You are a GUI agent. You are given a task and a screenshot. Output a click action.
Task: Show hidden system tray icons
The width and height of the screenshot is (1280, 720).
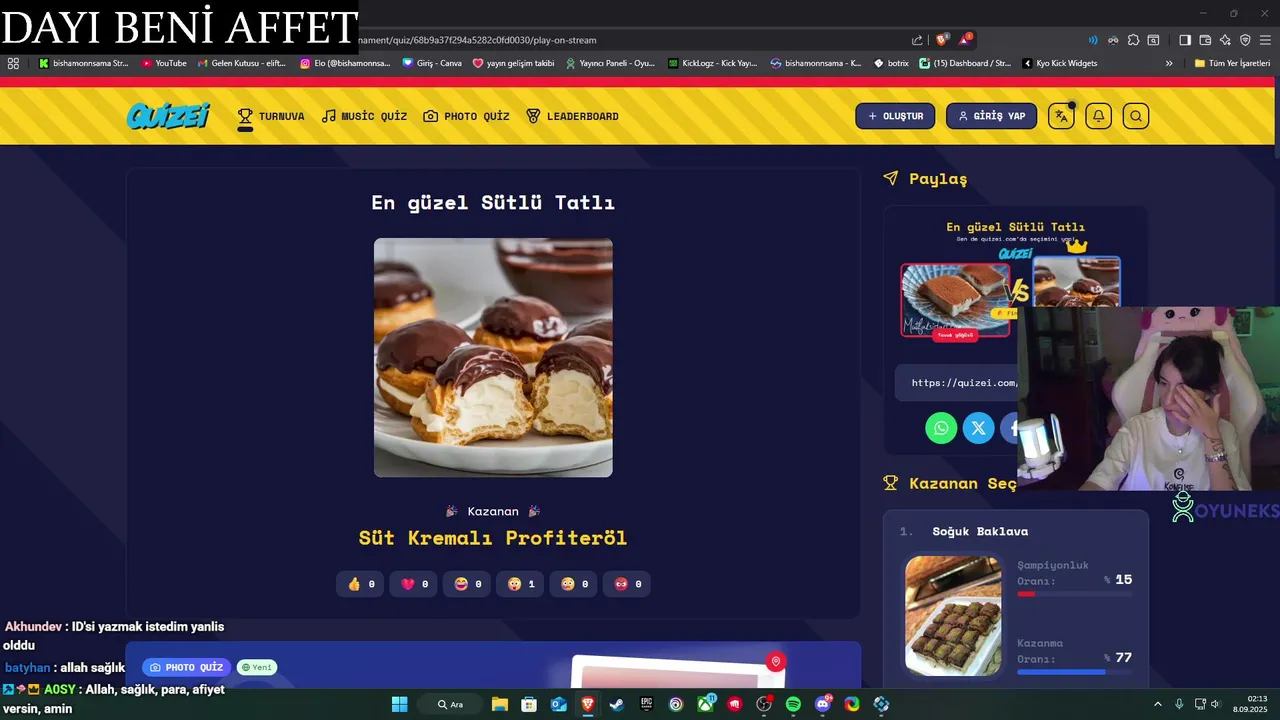point(1158,704)
